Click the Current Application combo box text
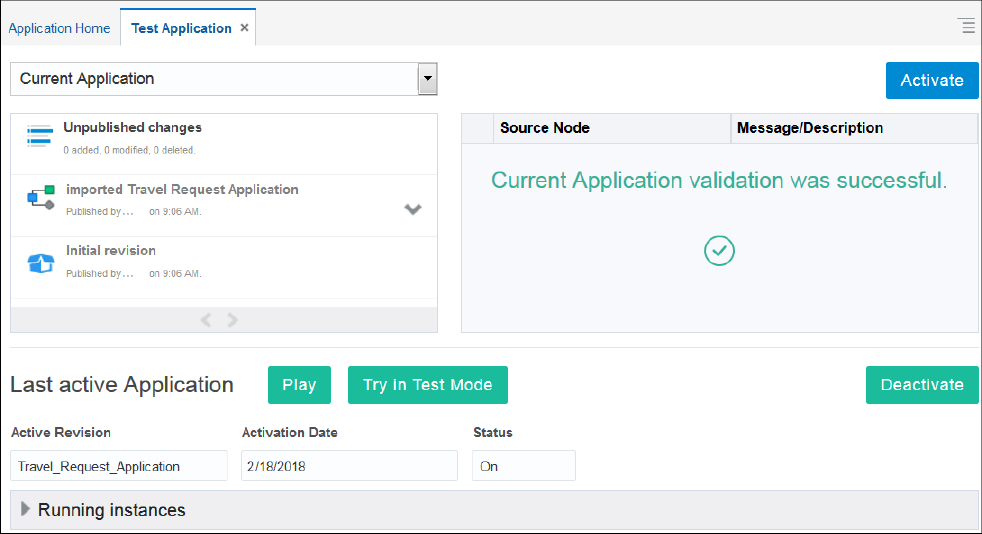The width and height of the screenshot is (982, 534). pos(87,79)
